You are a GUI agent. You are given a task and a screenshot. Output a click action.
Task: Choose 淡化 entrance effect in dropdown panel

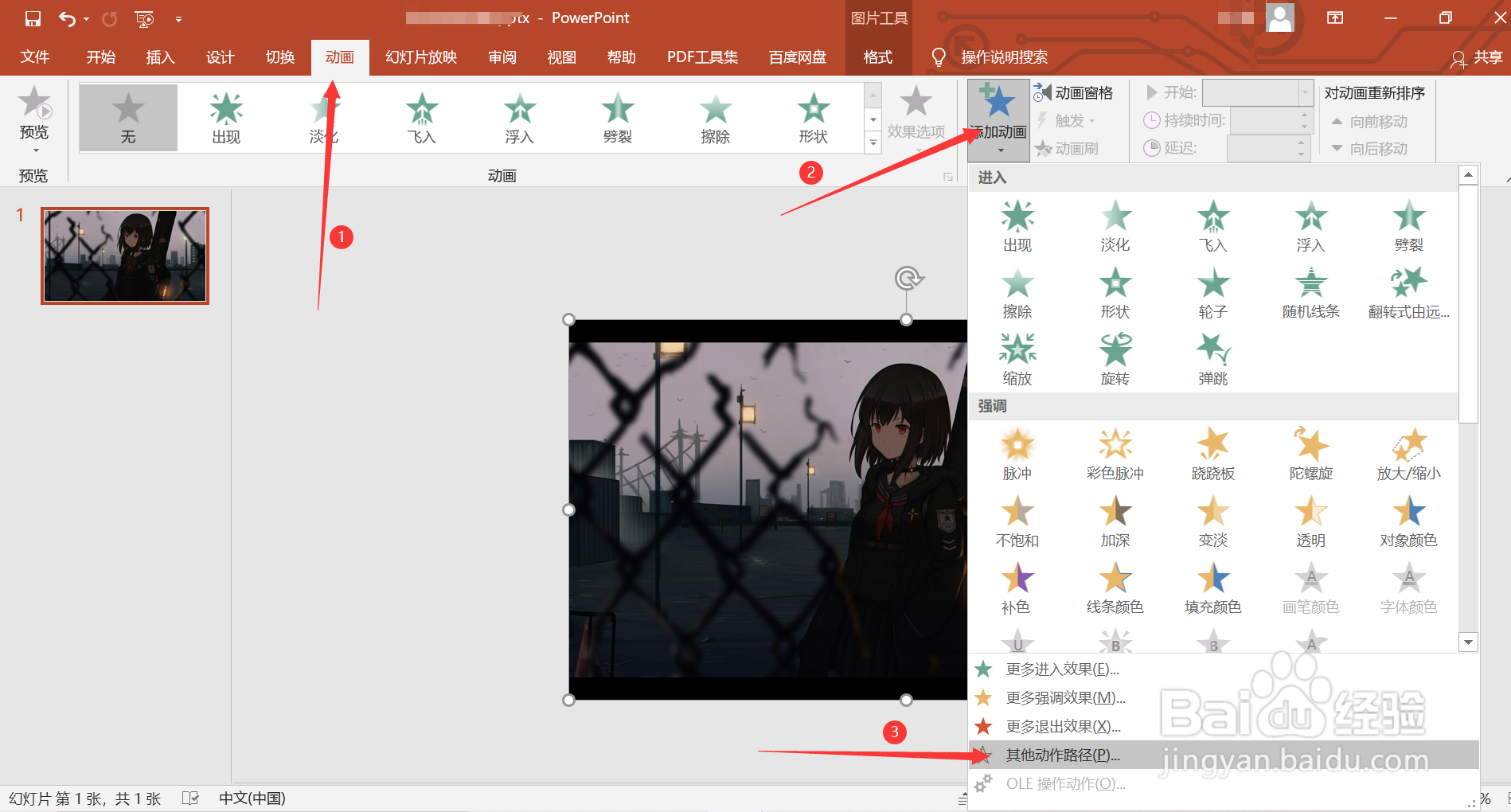point(1115,226)
